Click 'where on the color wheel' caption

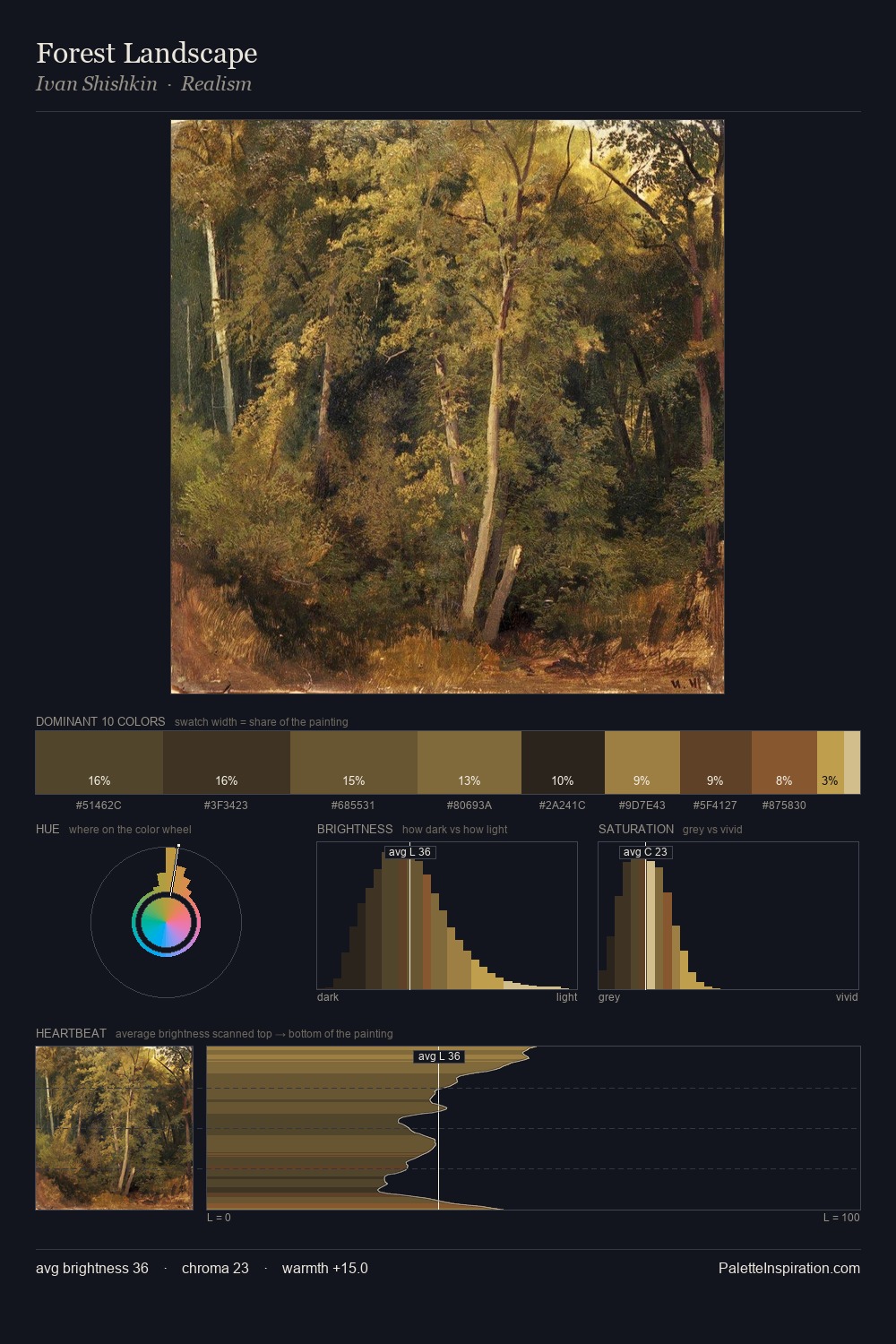coord(130,830)
